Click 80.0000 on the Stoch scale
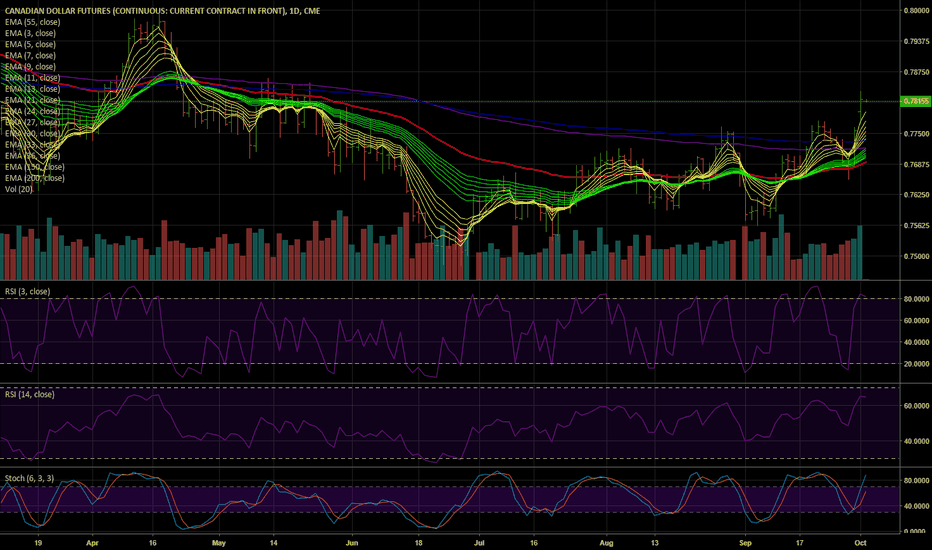The width and height of the screenshot is (932, 550). pyautogui.click(x=917, y=480)
